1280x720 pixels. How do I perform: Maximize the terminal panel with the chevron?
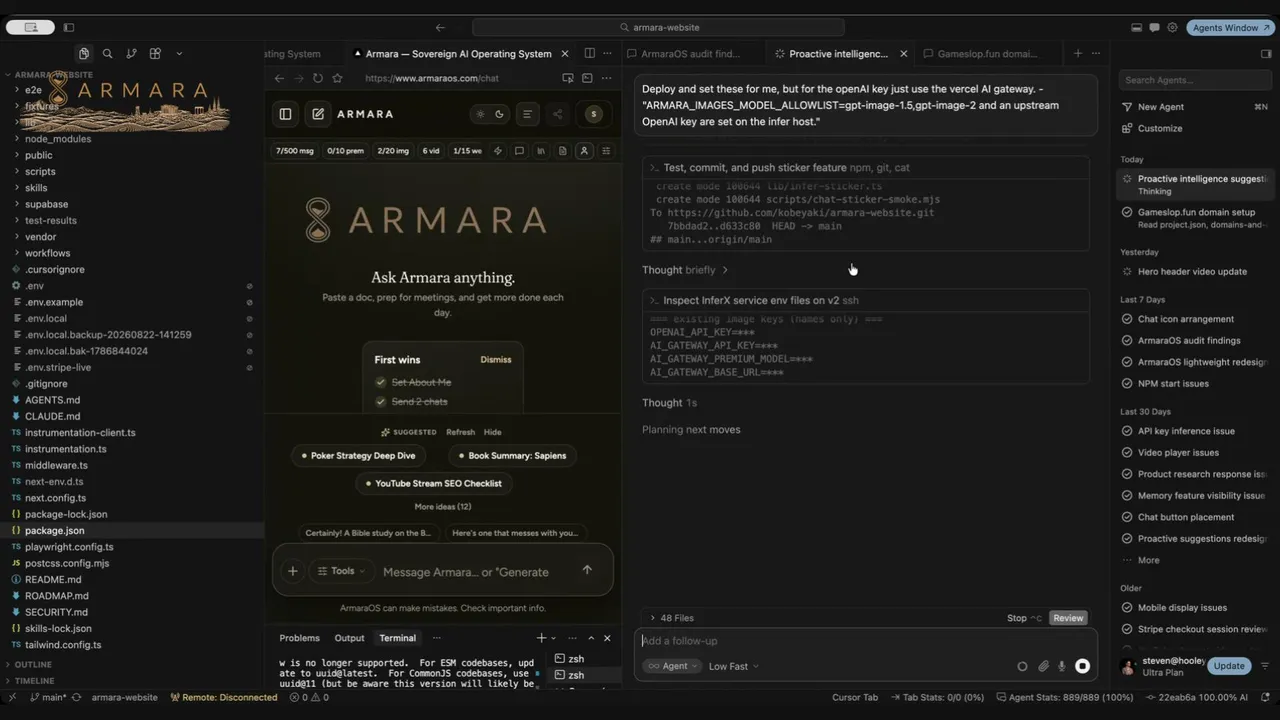pos(591,638)
